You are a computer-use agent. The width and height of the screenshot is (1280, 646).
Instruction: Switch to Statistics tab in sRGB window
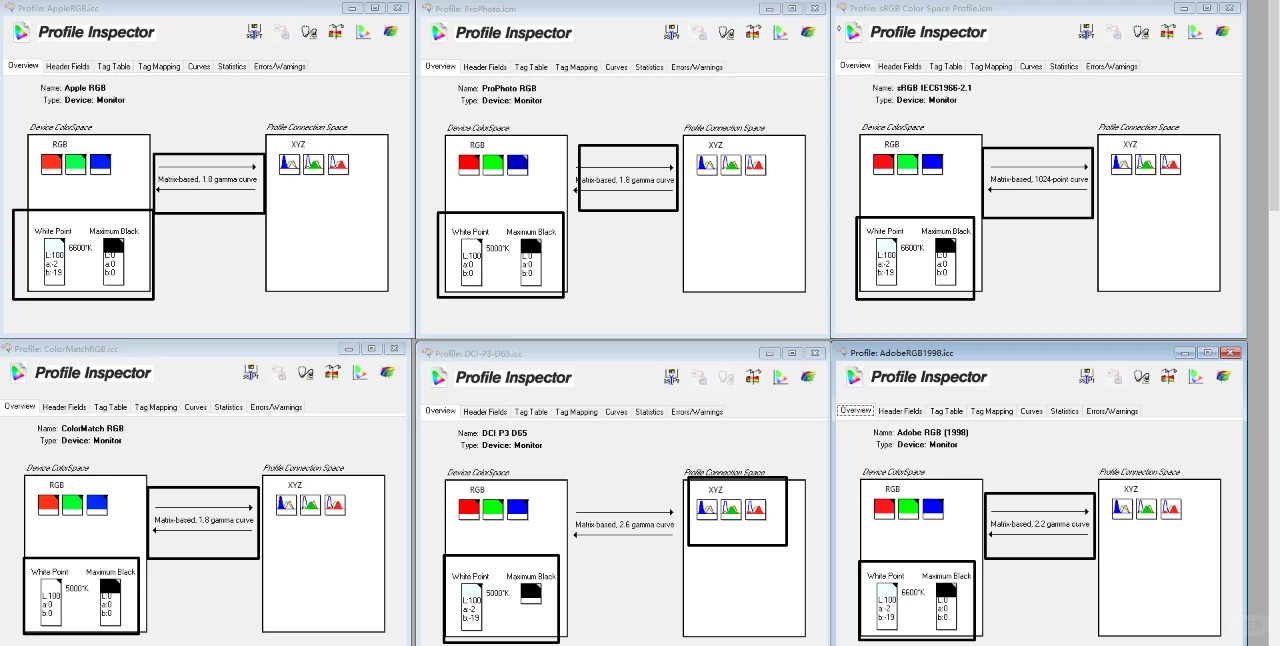point(1064,66)
